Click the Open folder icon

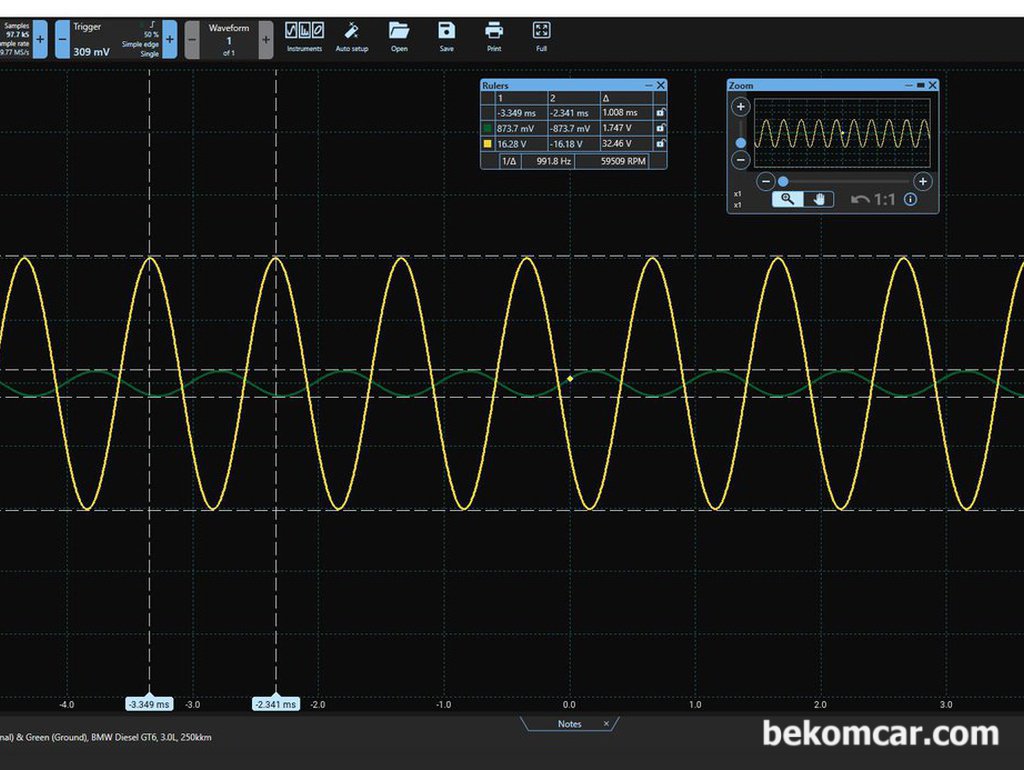pyautogui.click(x=399, y=37)
